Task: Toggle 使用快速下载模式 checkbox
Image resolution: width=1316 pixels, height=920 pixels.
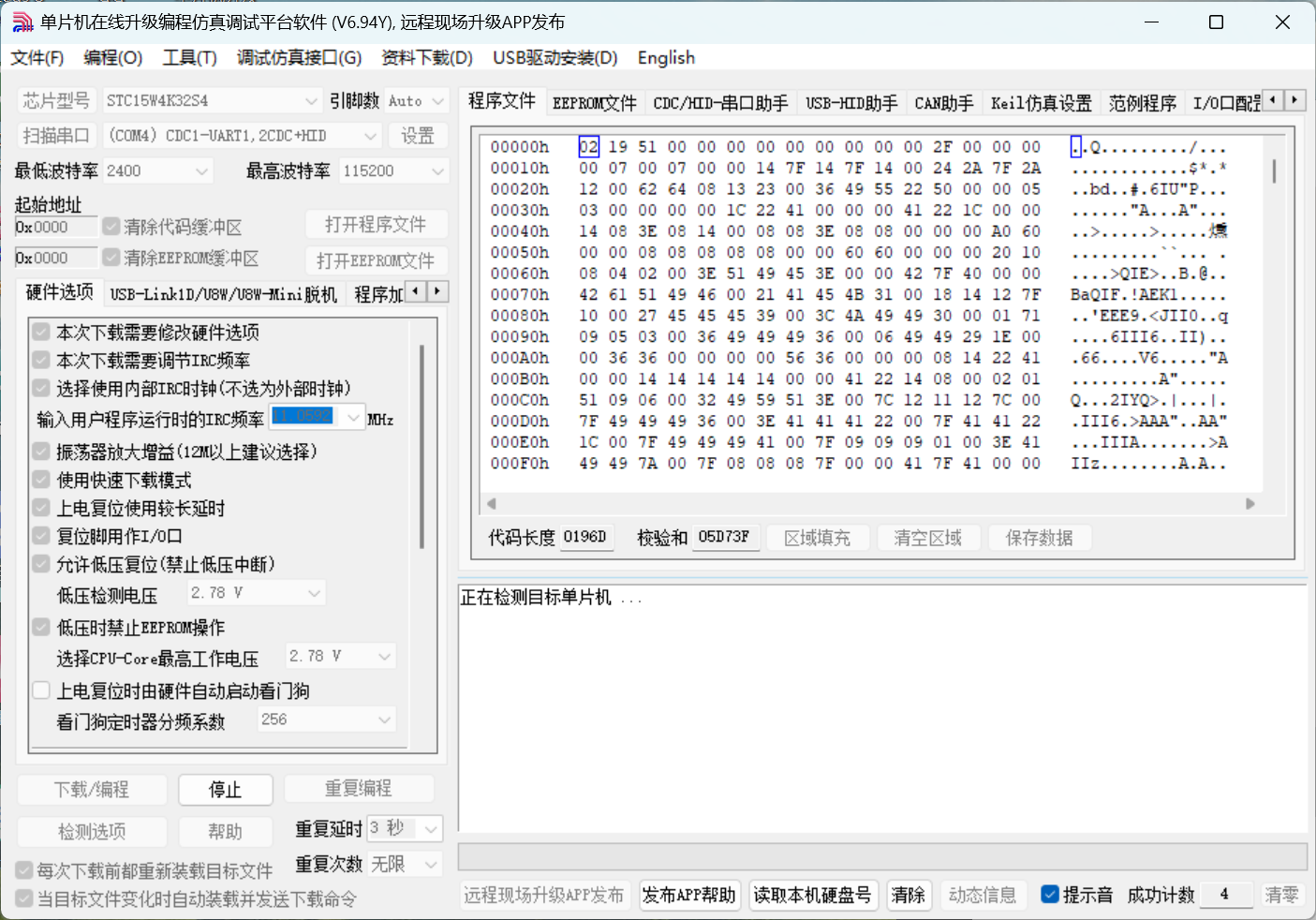Action: click(41, 480)
